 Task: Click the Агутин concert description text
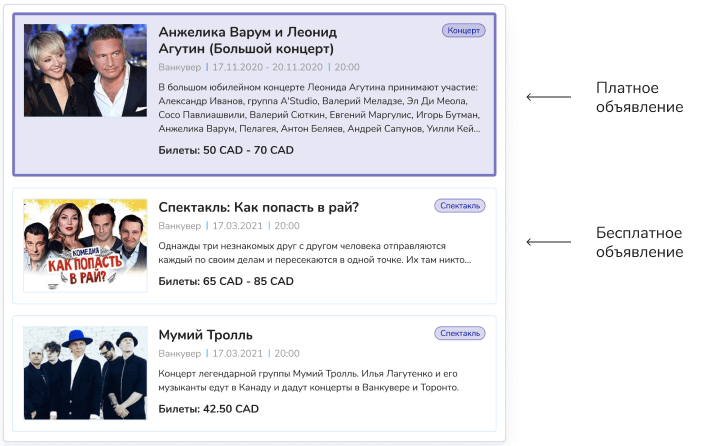[x=319, y=108]
